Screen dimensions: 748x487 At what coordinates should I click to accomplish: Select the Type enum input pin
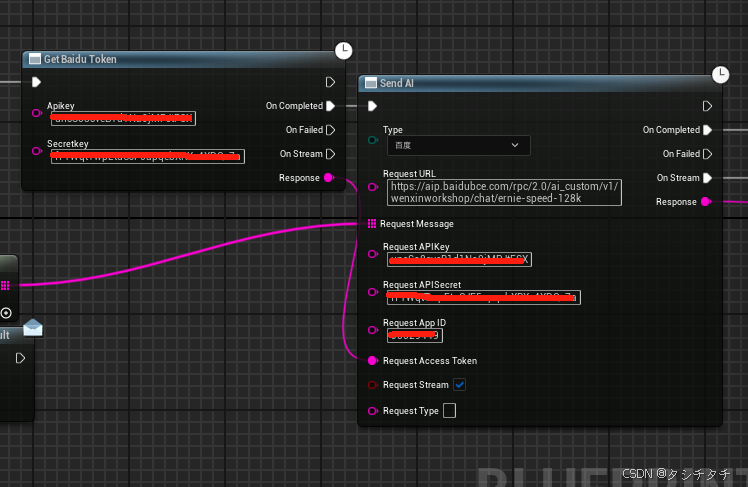coord(373,140)
